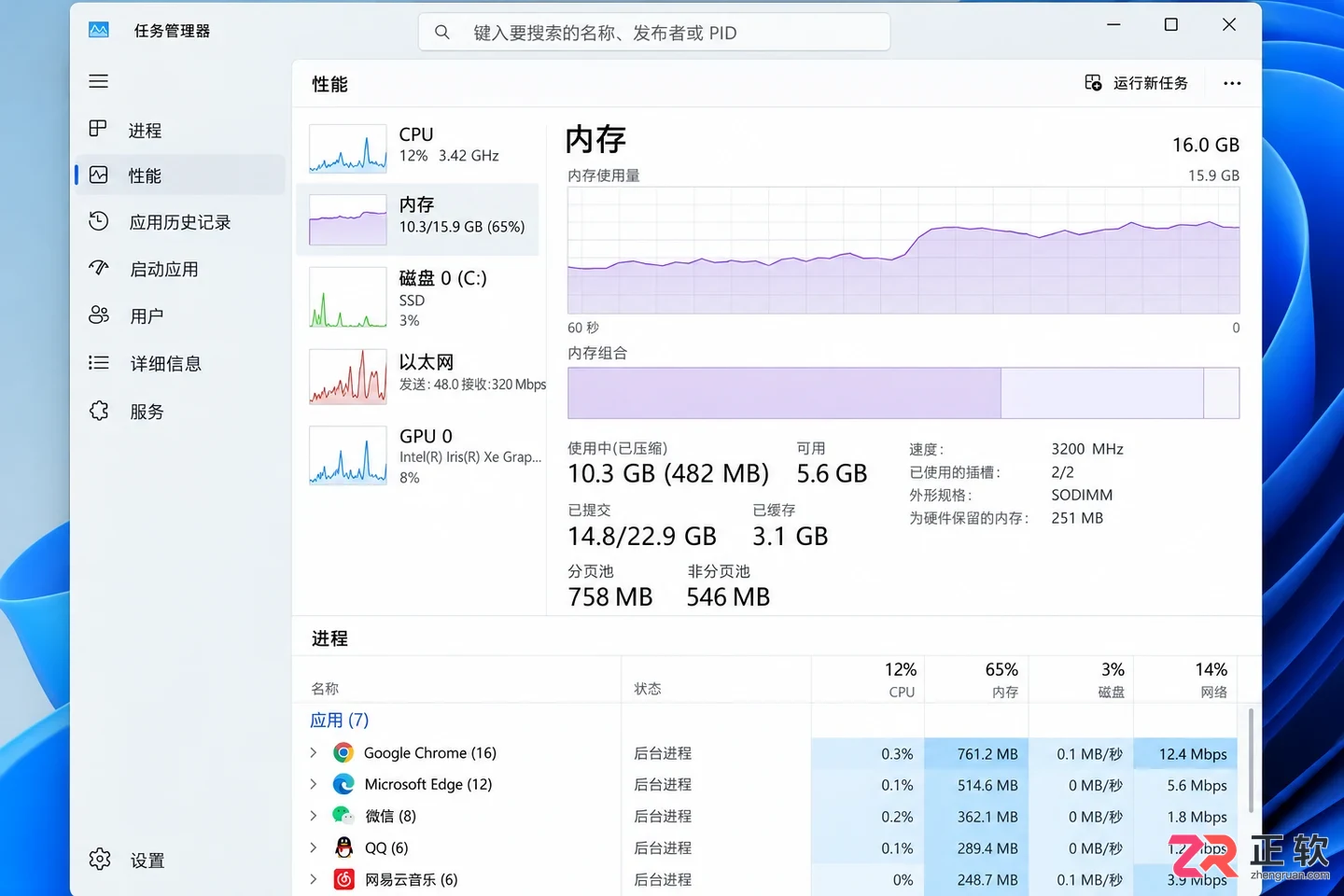Click the search box for name or PID

tap(654, 33)
